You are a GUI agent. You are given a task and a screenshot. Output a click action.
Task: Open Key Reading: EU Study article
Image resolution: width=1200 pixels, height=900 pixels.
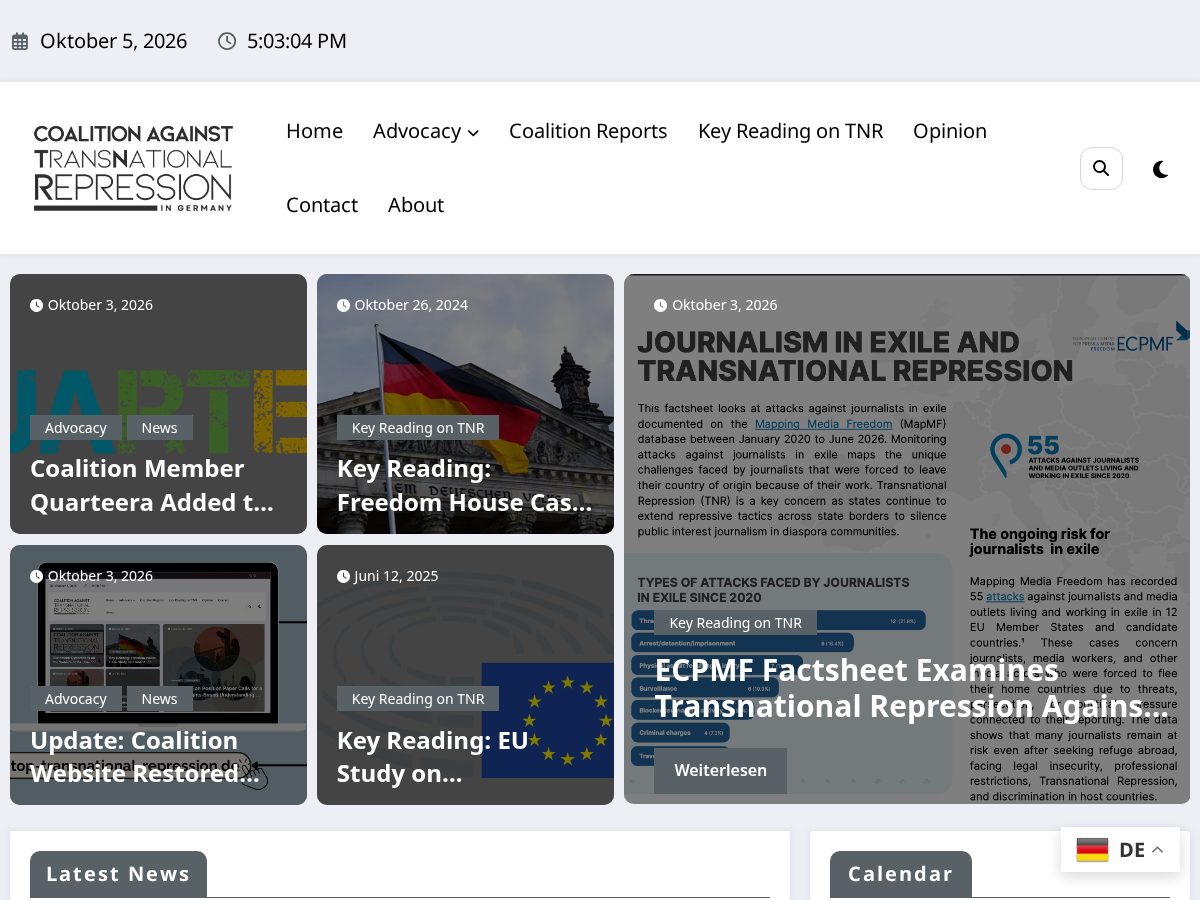[x=432, y=757]
